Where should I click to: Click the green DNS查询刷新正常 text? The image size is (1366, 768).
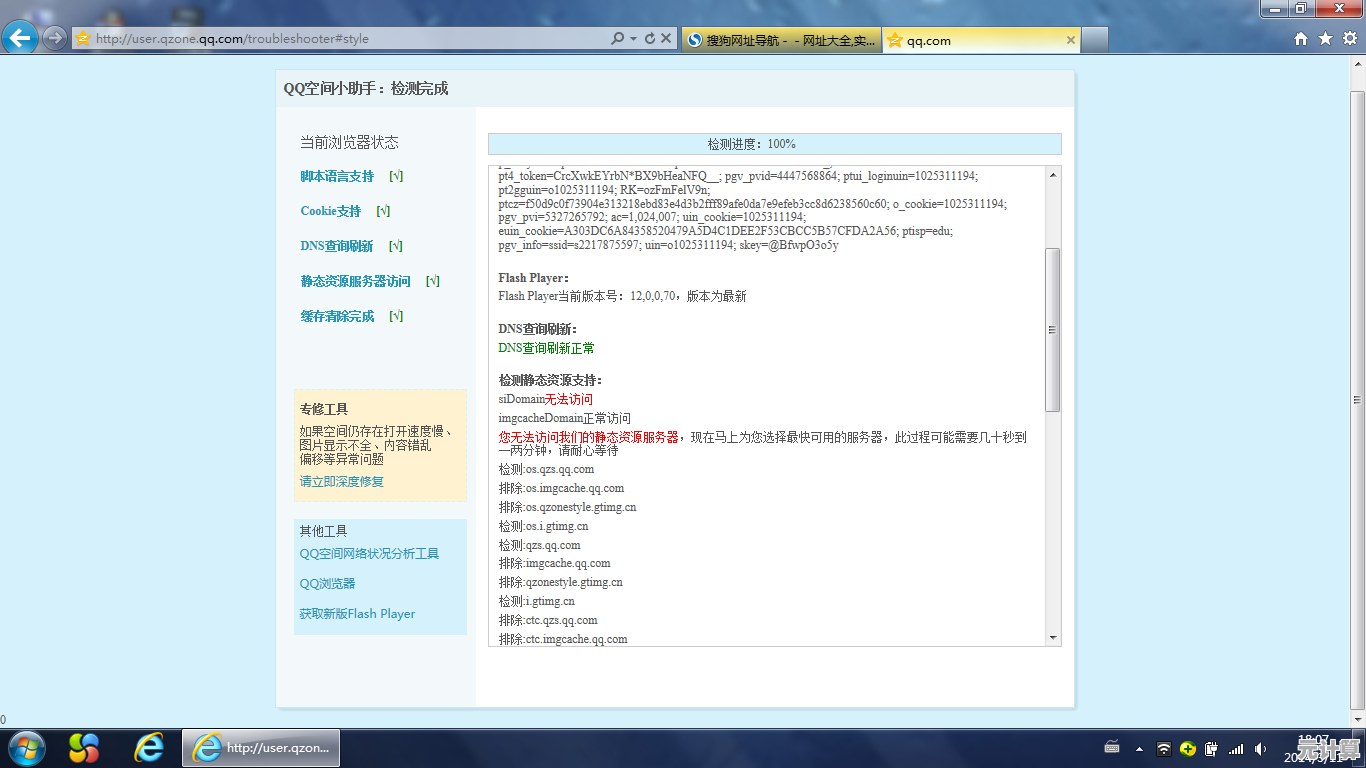pyautogui.click(x=546, y=348)
